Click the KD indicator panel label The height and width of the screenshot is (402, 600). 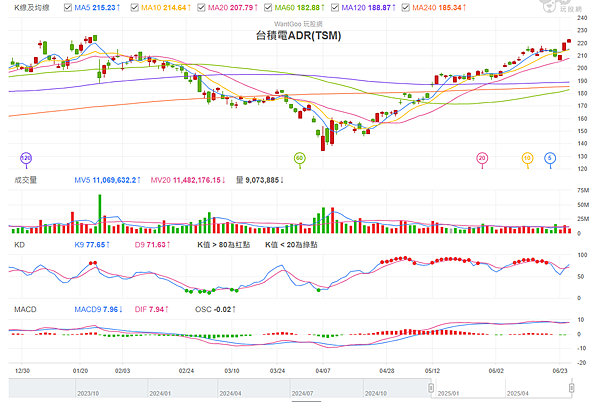(x=19, y=245)
